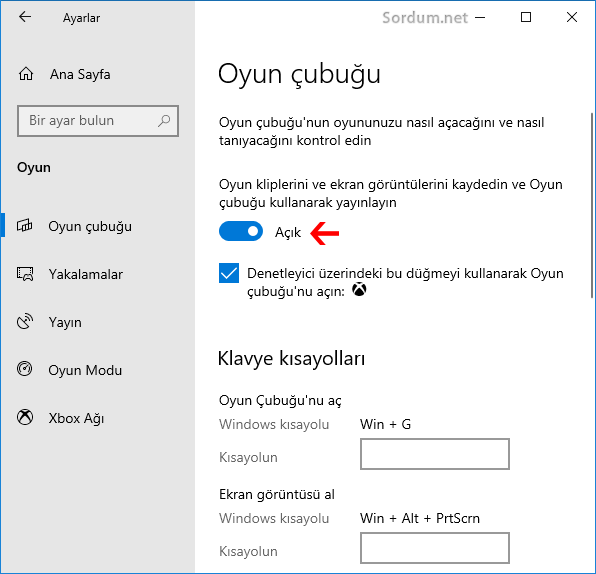Click shortcut field for Oyun Çubuğu'nu aç
596x574 pixels.
[x=434, y=454]
